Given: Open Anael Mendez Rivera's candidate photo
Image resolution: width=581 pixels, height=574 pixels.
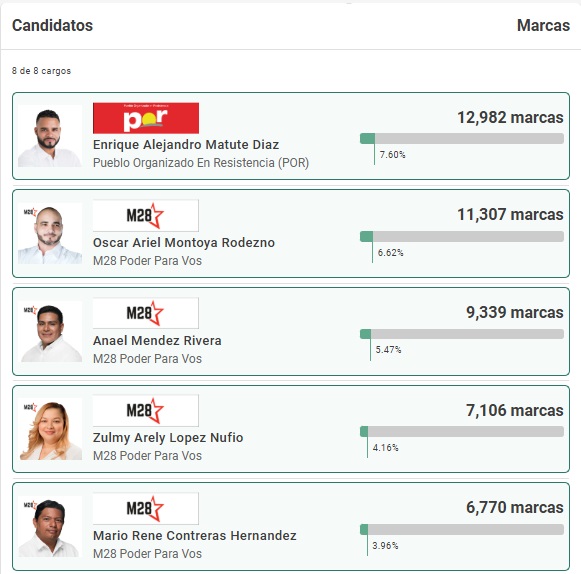Looking at the screenshot, I should (x=50, y=331).
